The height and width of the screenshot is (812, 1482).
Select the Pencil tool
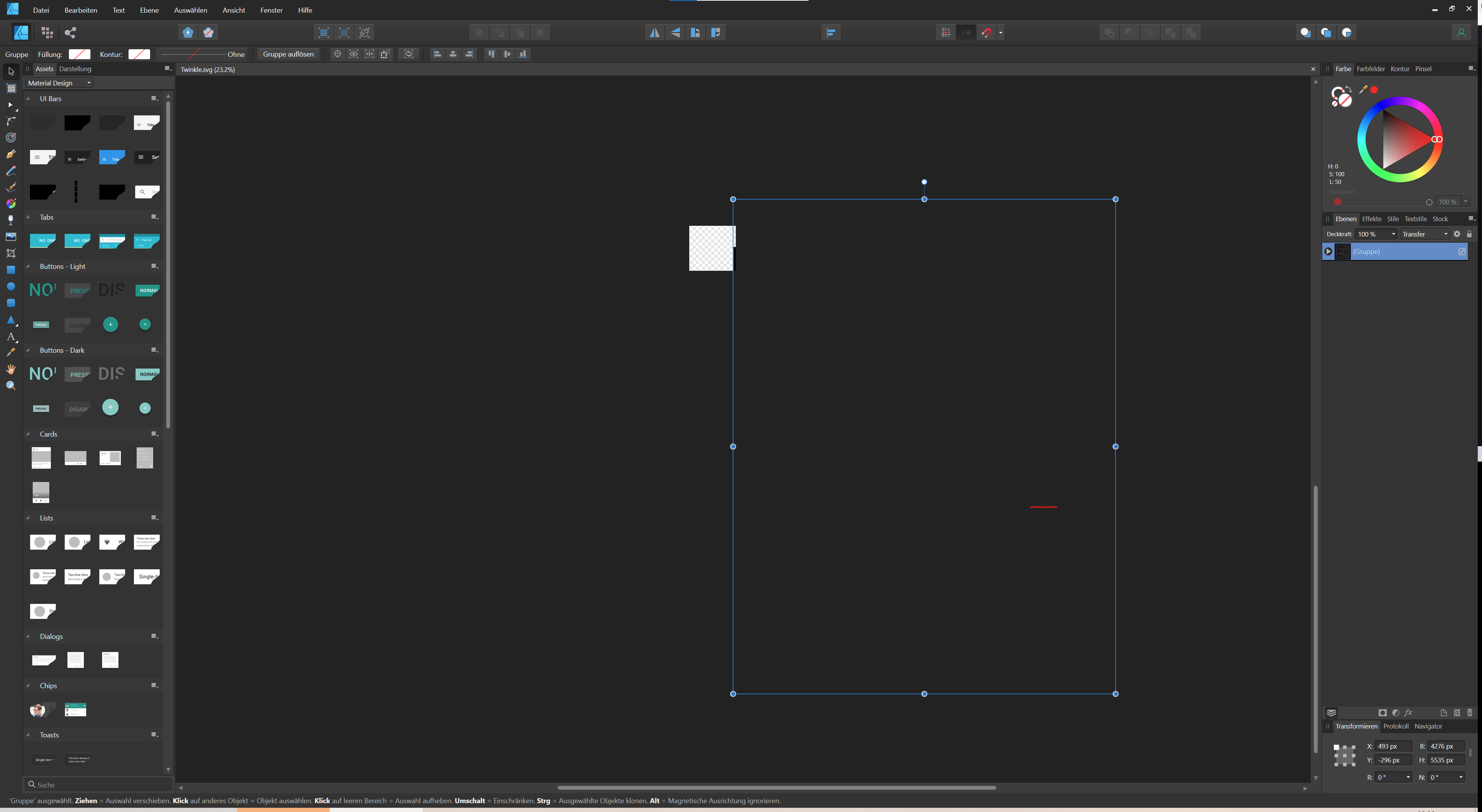(10, 170)
